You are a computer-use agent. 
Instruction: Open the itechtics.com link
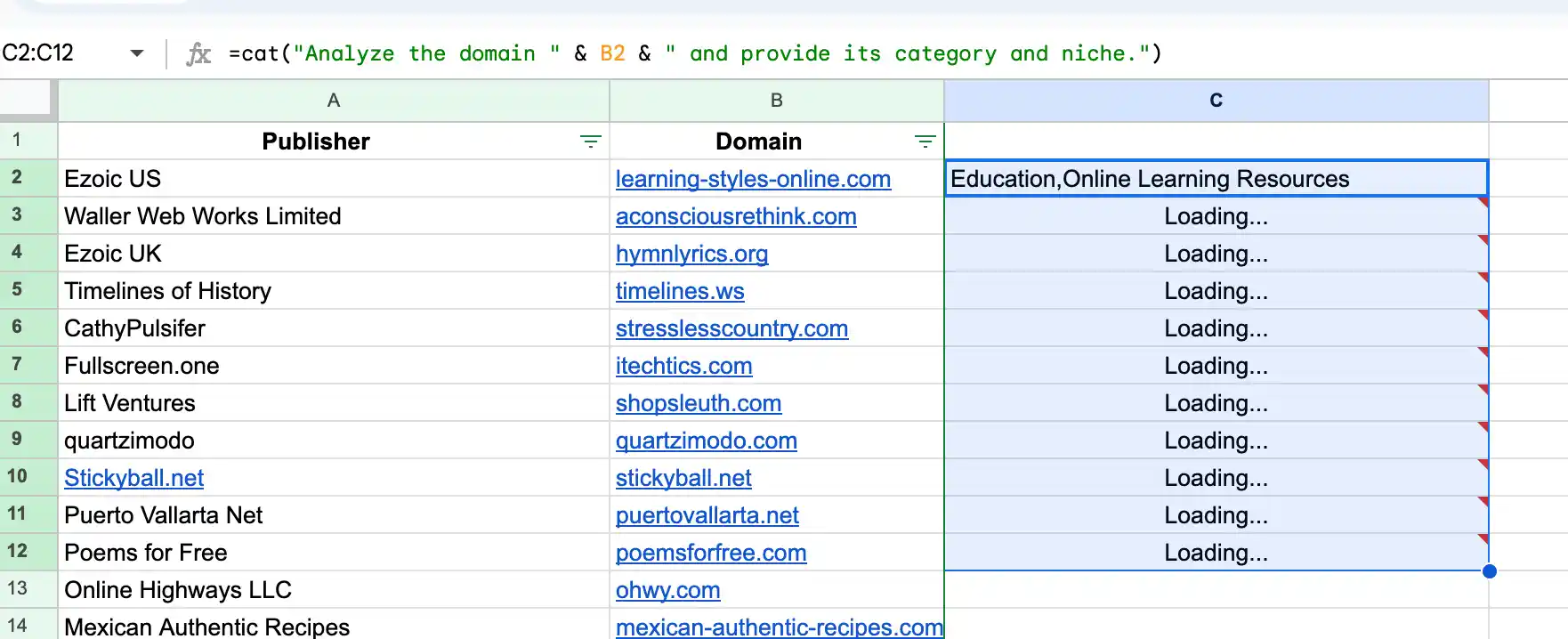pyautogui.click(x=683, y=366)
